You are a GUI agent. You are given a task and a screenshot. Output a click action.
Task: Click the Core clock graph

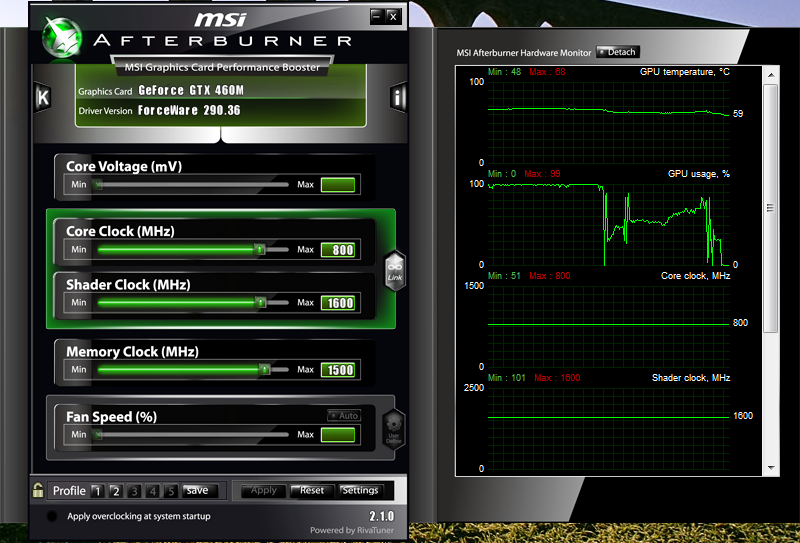point(608,327)
